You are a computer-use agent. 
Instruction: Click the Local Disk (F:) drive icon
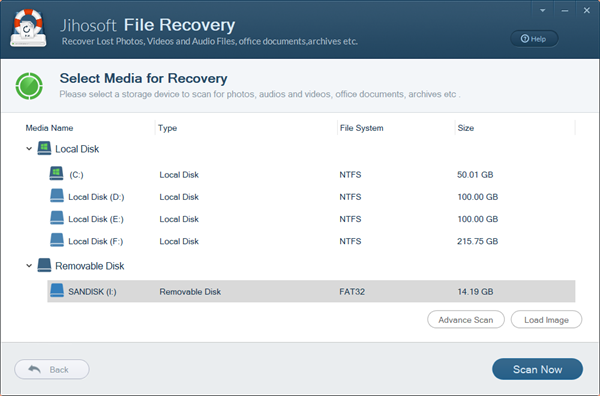click(x=57, y=240)
